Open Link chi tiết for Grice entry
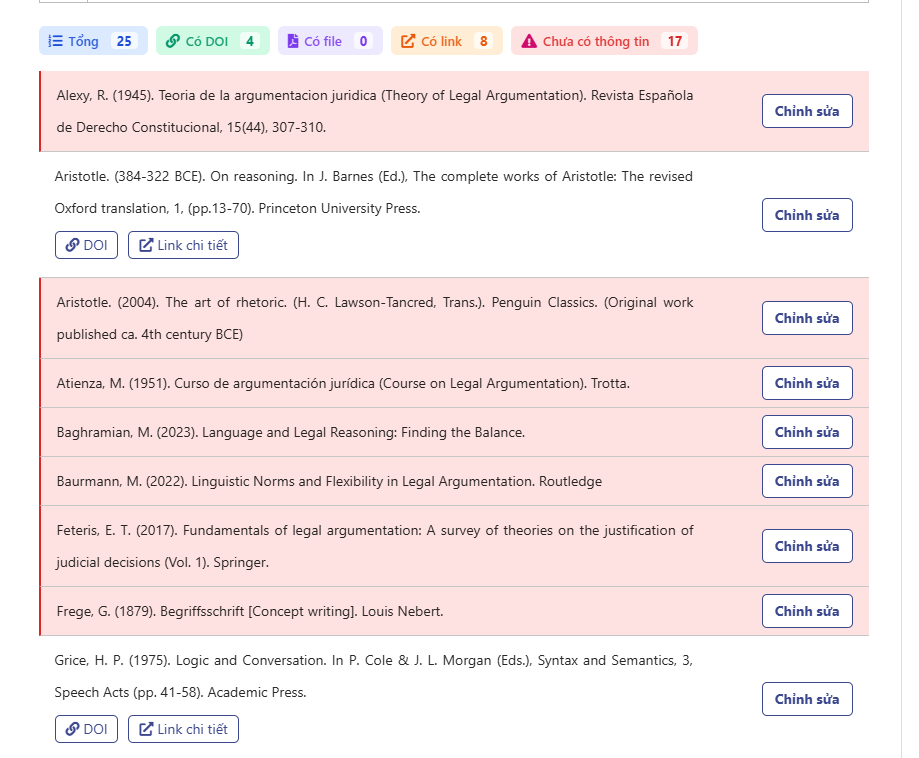Screen dimensions: 919x758 [183, 729]
